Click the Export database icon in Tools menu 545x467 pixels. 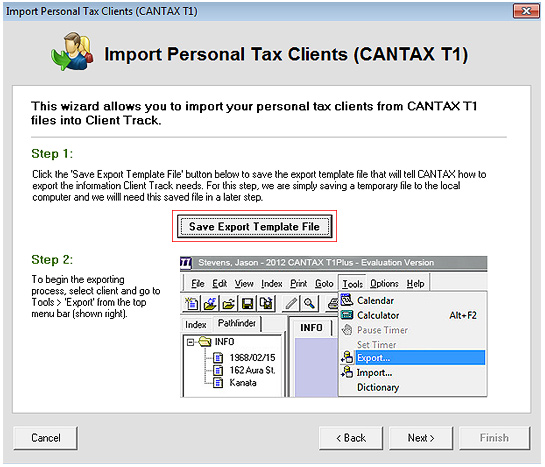pos(347,357)
